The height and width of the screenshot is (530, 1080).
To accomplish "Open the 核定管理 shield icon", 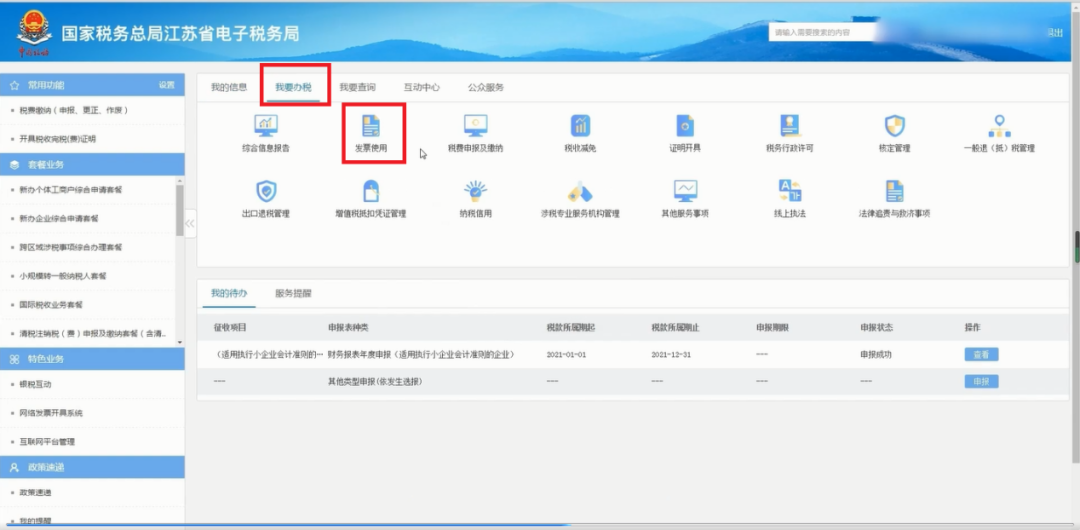I will click(894, 125).
